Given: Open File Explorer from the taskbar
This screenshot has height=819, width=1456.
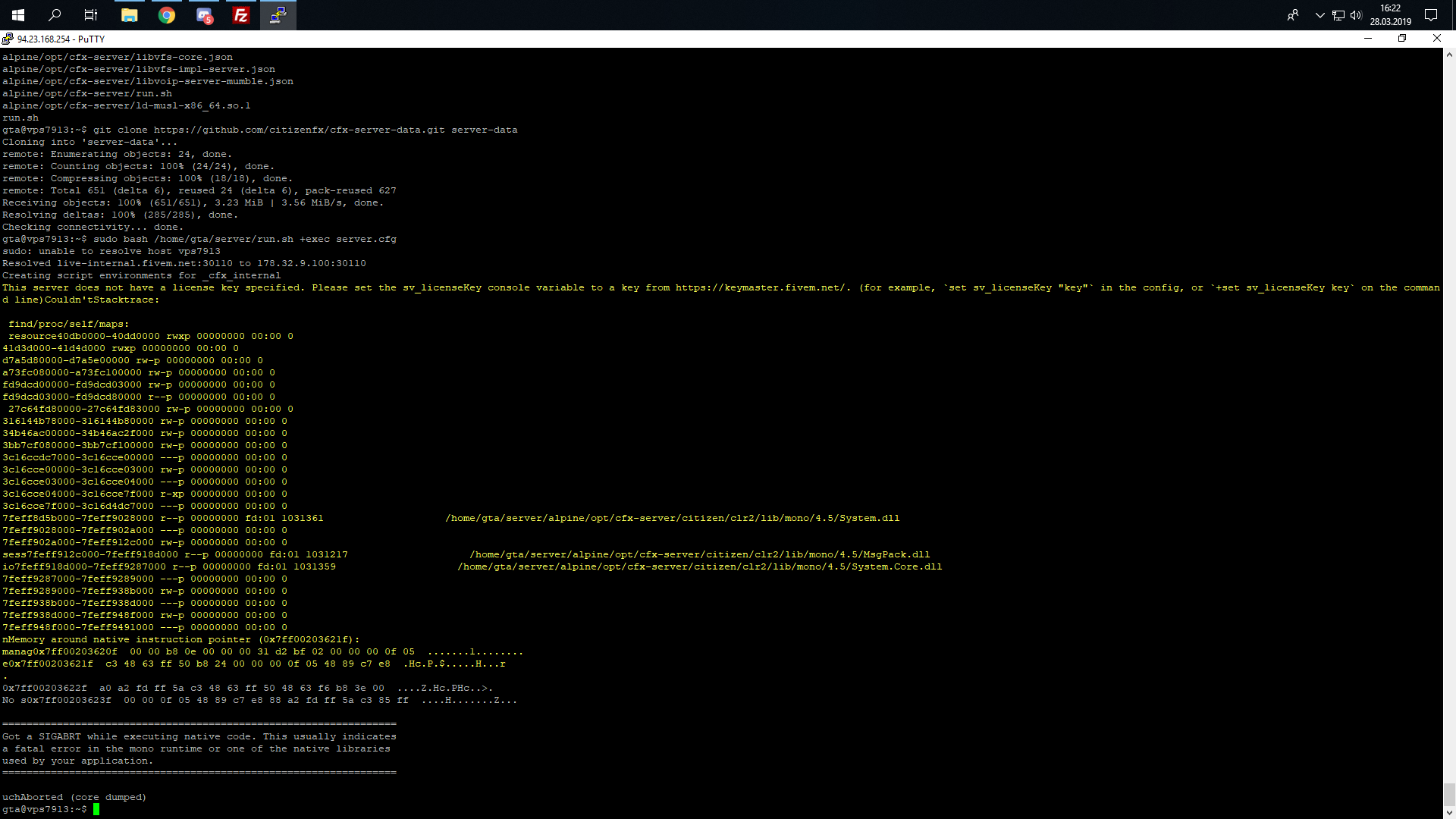Looking at the screenshot, I should (x=130, y=15).
